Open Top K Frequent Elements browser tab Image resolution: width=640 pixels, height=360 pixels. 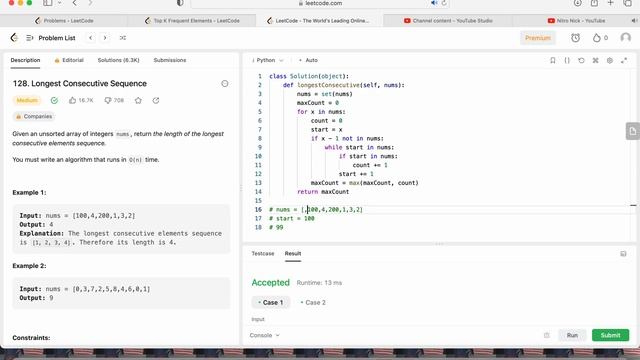[x=192, y=20]
